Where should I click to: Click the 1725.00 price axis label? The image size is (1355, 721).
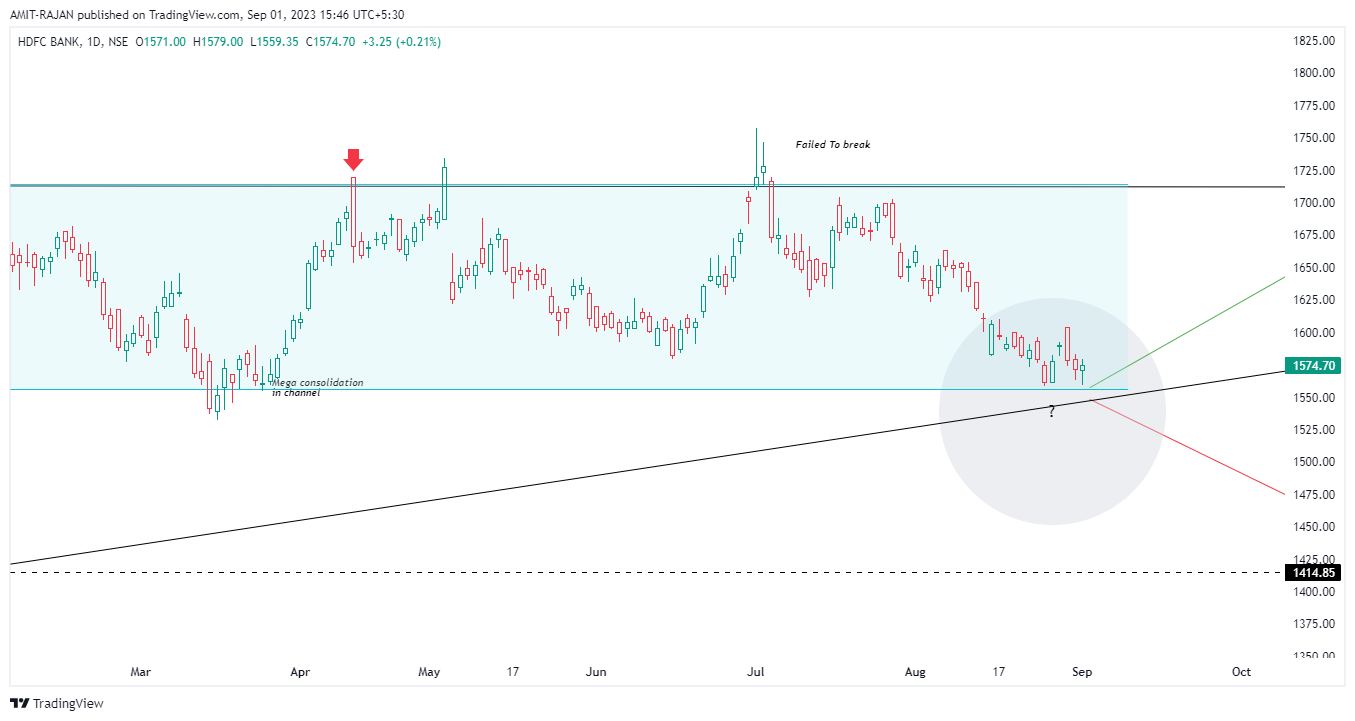[x=1313, y=171]
